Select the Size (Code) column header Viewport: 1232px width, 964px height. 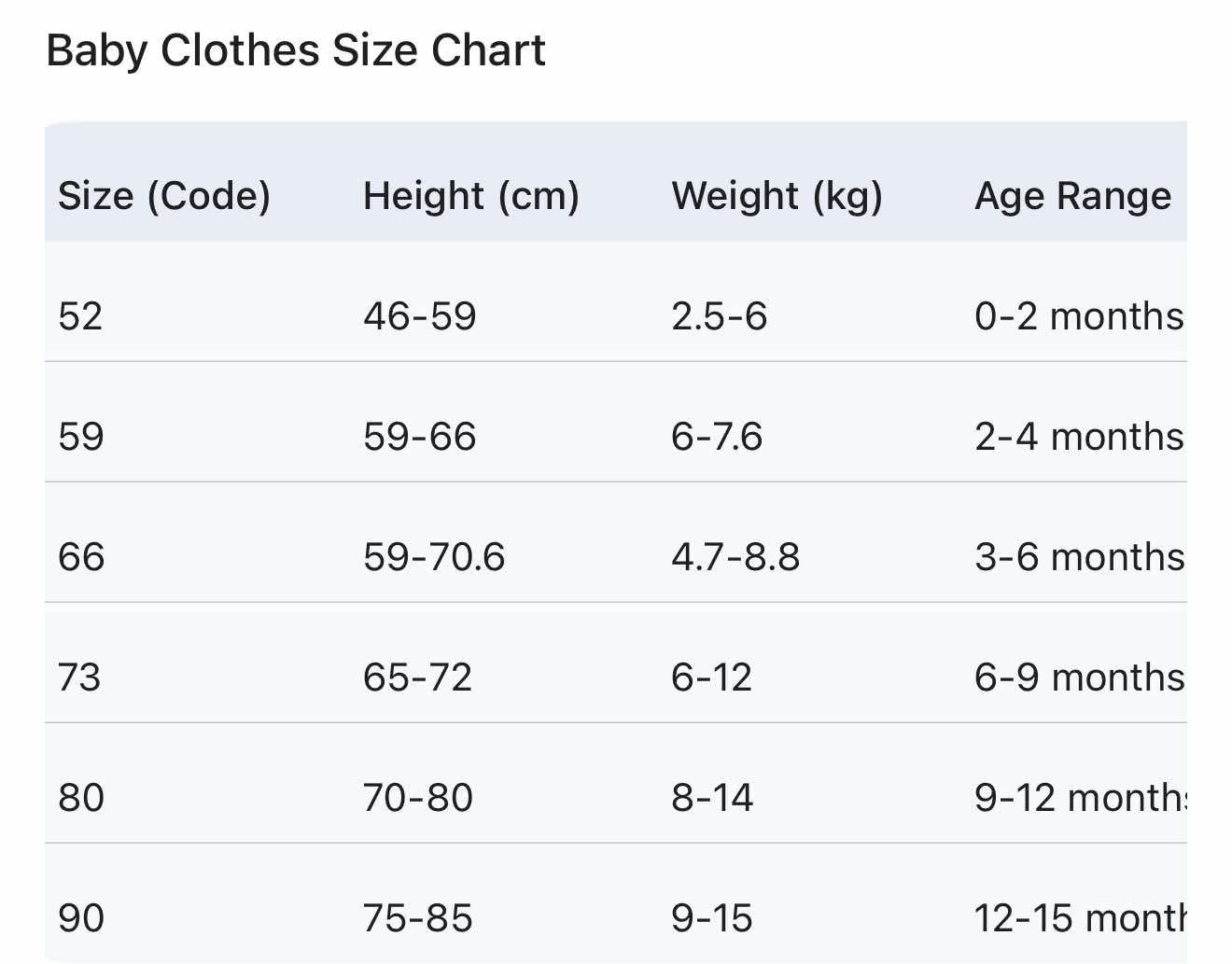pyautogui.click(x=164, y=196)
